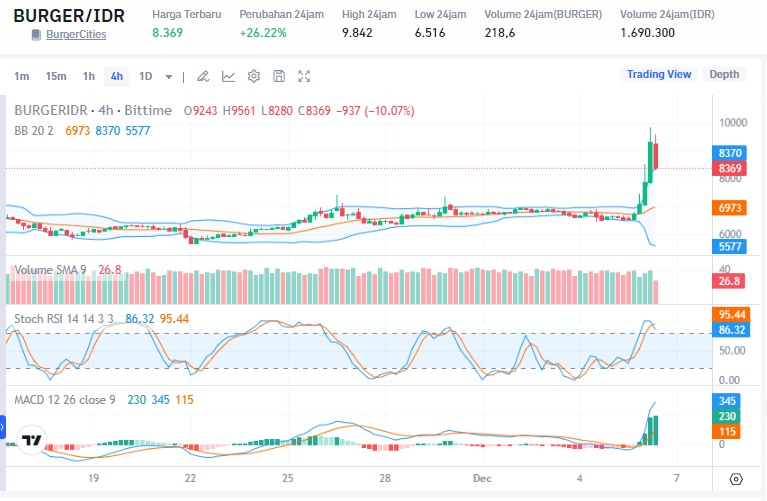767x501 pixels.
Task: Open the drawing tools pencil icon
Action: pyautogui.click(x=203, y=76)
